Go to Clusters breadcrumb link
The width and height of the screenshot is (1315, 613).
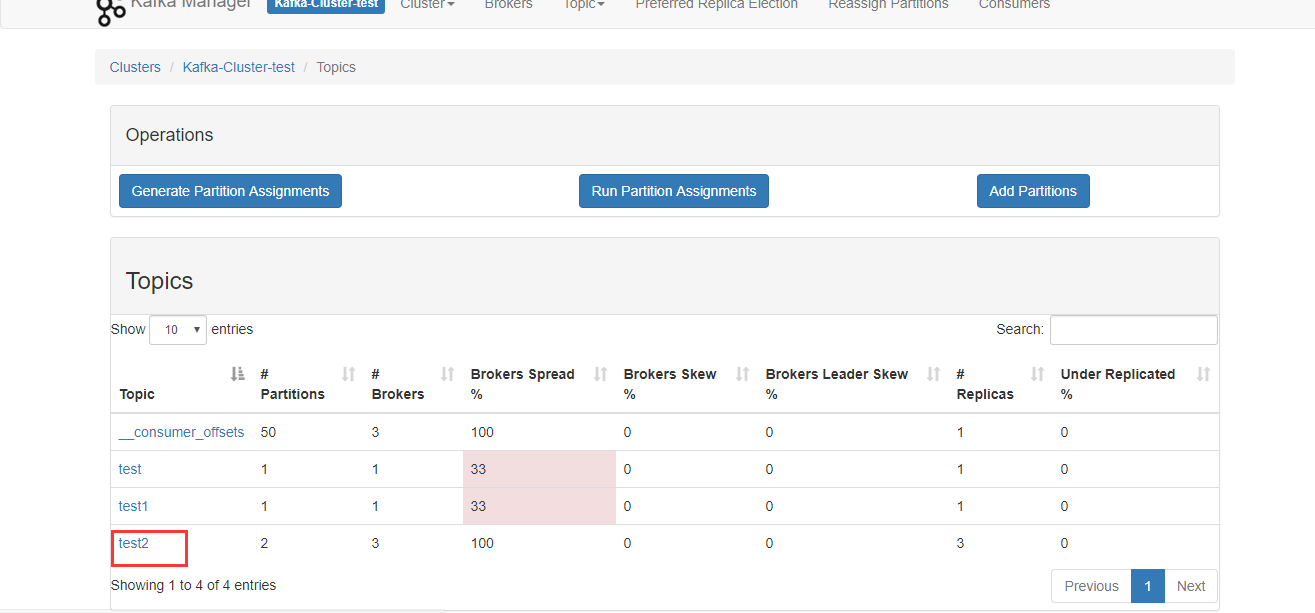pos(135,67)
